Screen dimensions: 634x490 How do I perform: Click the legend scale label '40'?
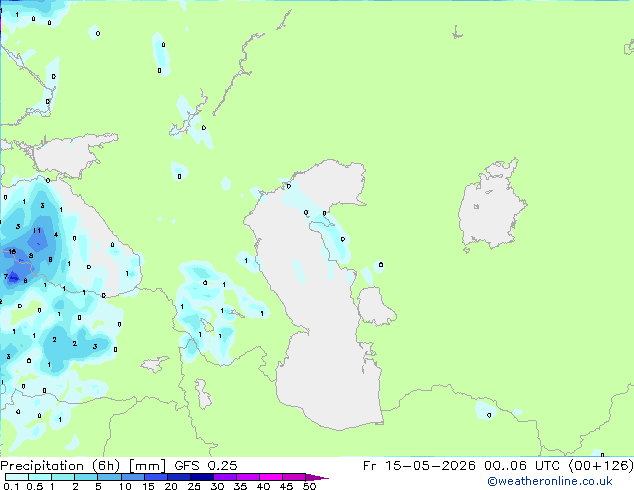(263, 486)
